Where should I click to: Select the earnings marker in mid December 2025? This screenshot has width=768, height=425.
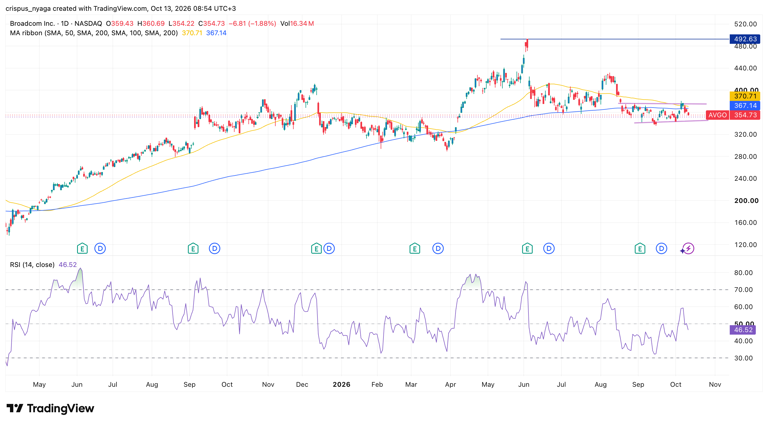[316, 249]
